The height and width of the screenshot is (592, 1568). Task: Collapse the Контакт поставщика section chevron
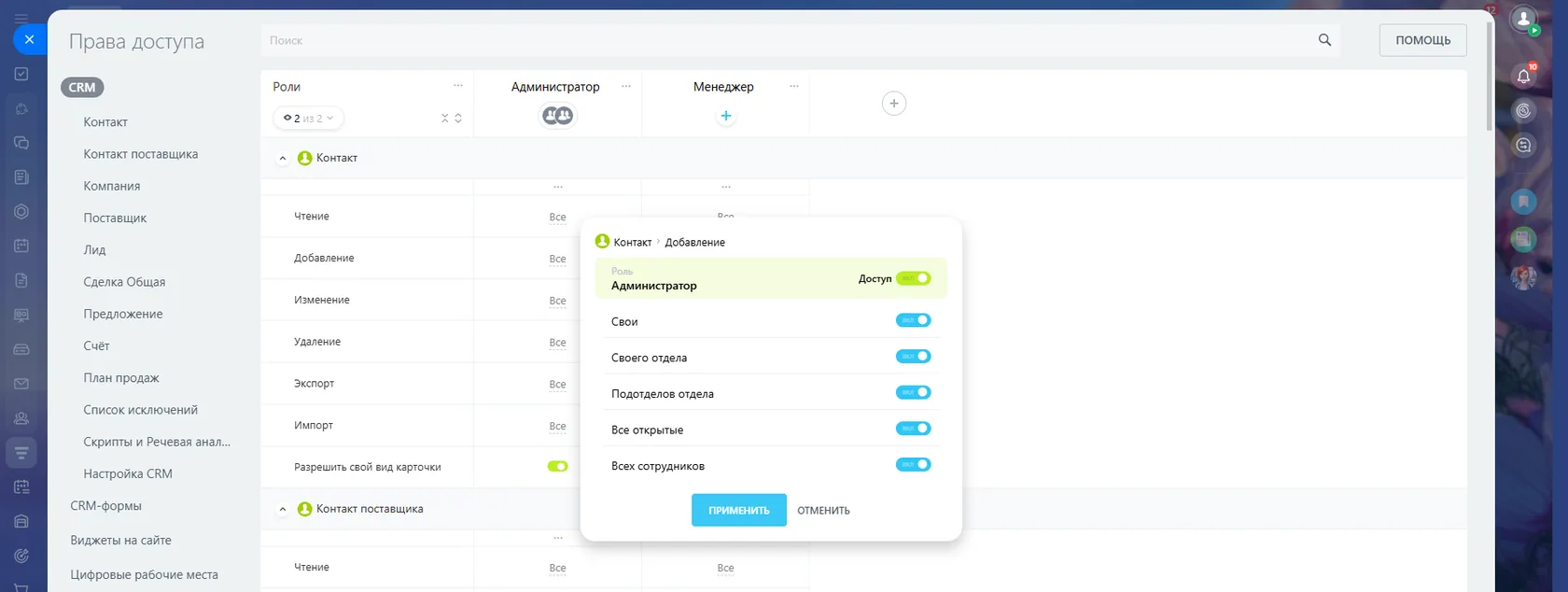283,510
